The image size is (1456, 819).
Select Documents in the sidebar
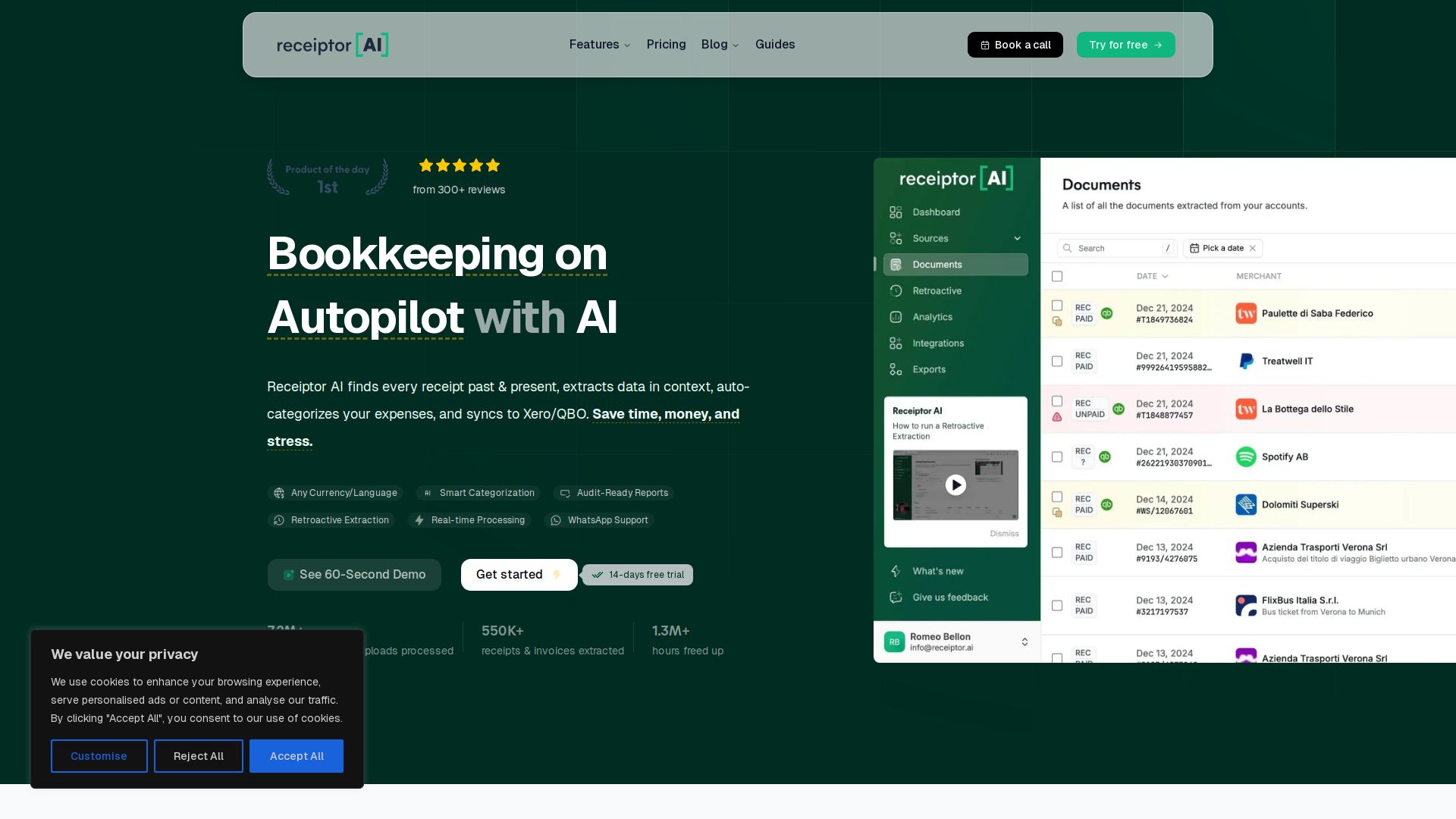pyautogui.click(x=937, y=264)
